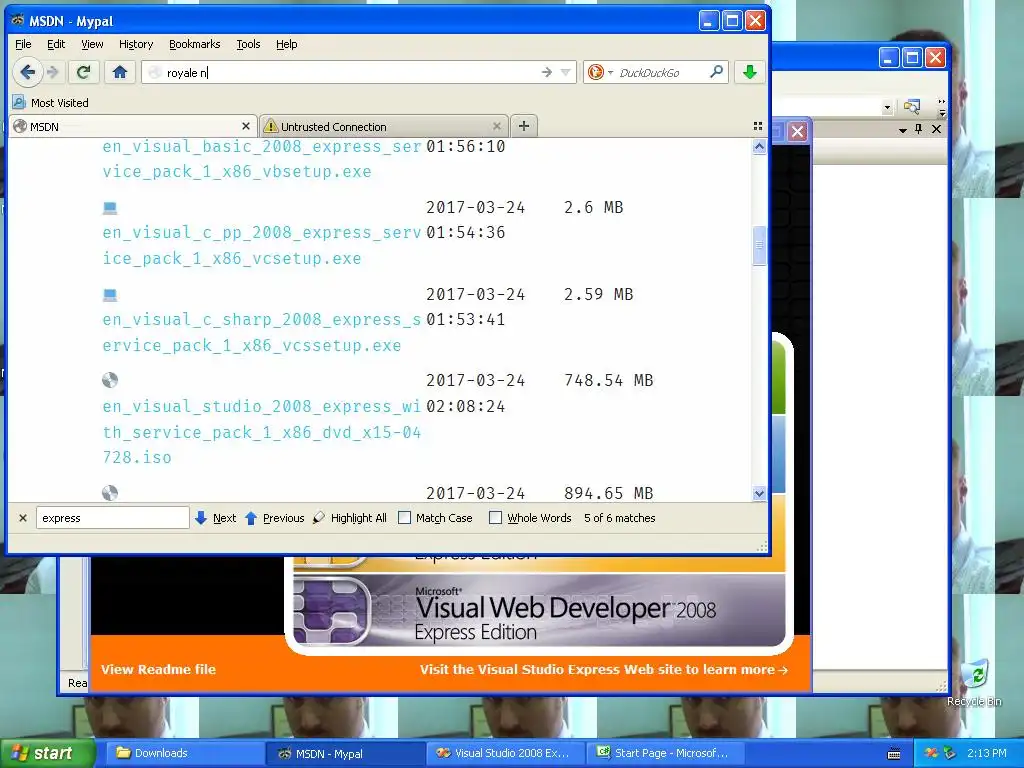Open the DuckDuckGo search engine selector

coord(601,72)
